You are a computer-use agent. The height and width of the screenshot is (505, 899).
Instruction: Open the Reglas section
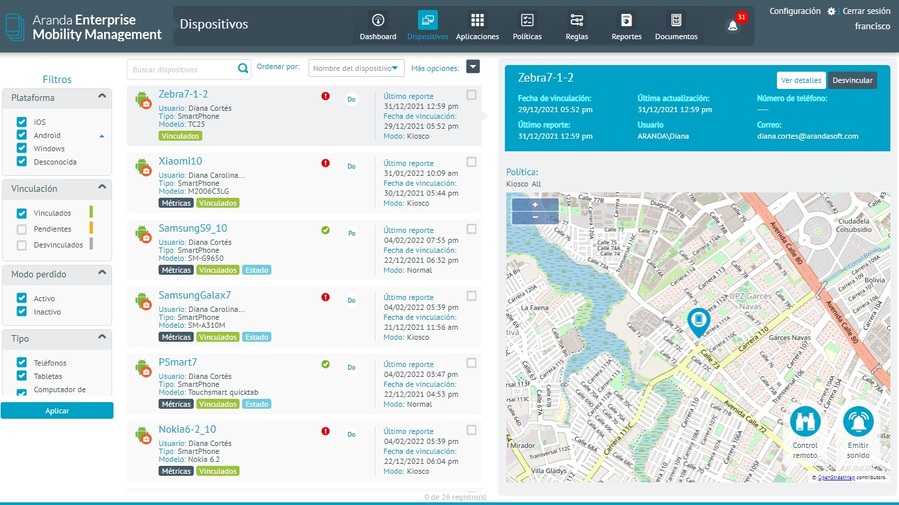click(577, 26)
